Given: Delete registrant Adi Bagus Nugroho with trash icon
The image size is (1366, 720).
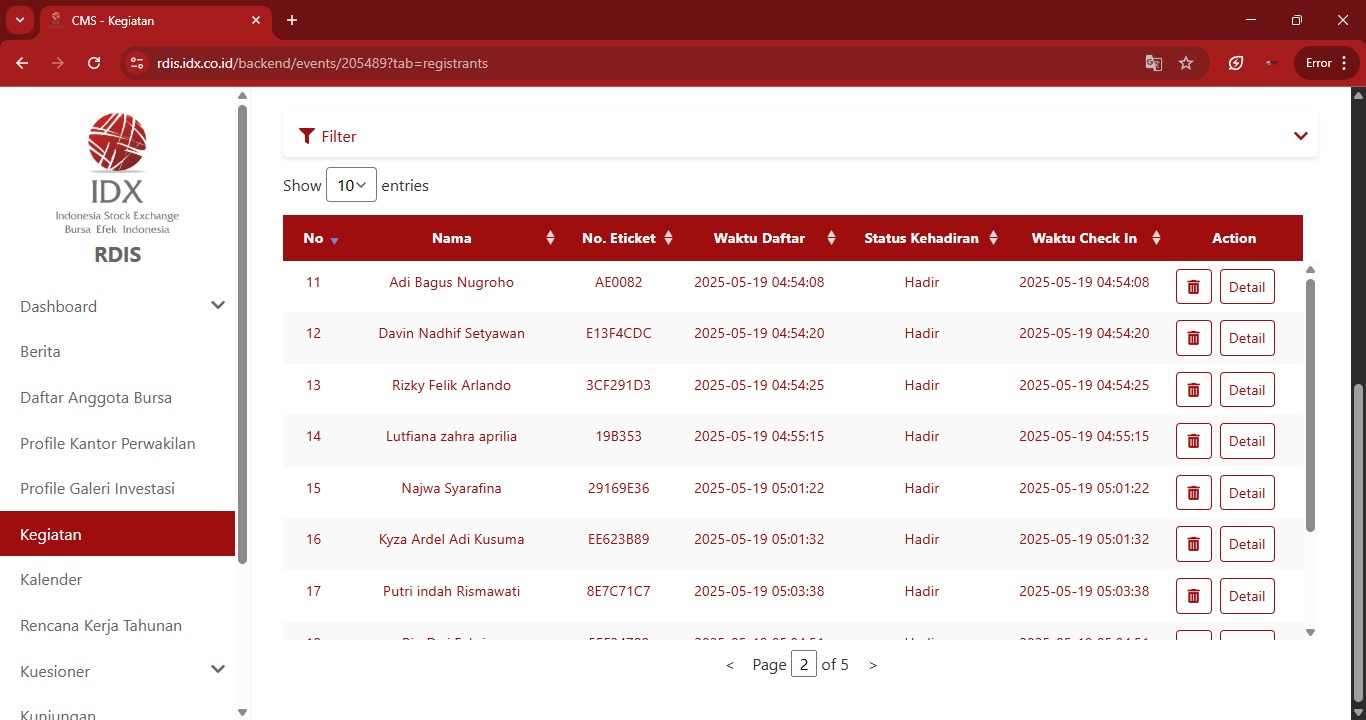Looking at the screenshot, I should click(x=1194, y=287).
